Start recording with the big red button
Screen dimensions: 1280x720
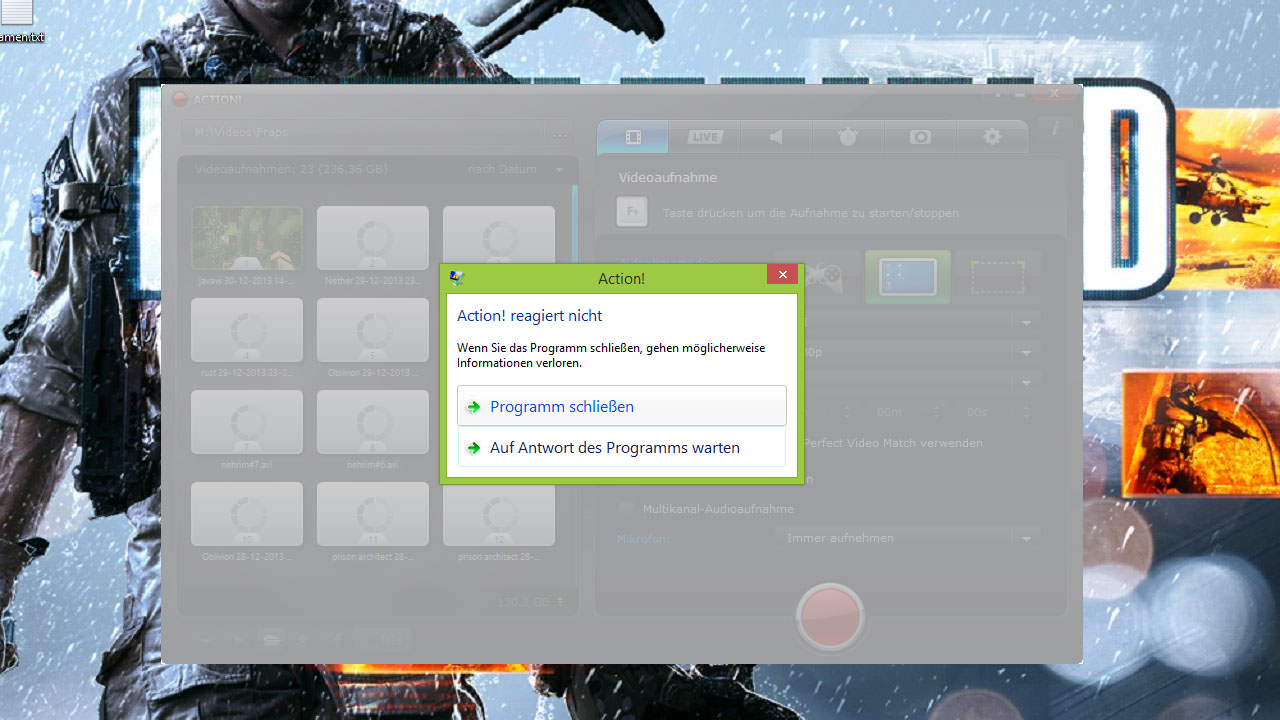pos(830,617)
